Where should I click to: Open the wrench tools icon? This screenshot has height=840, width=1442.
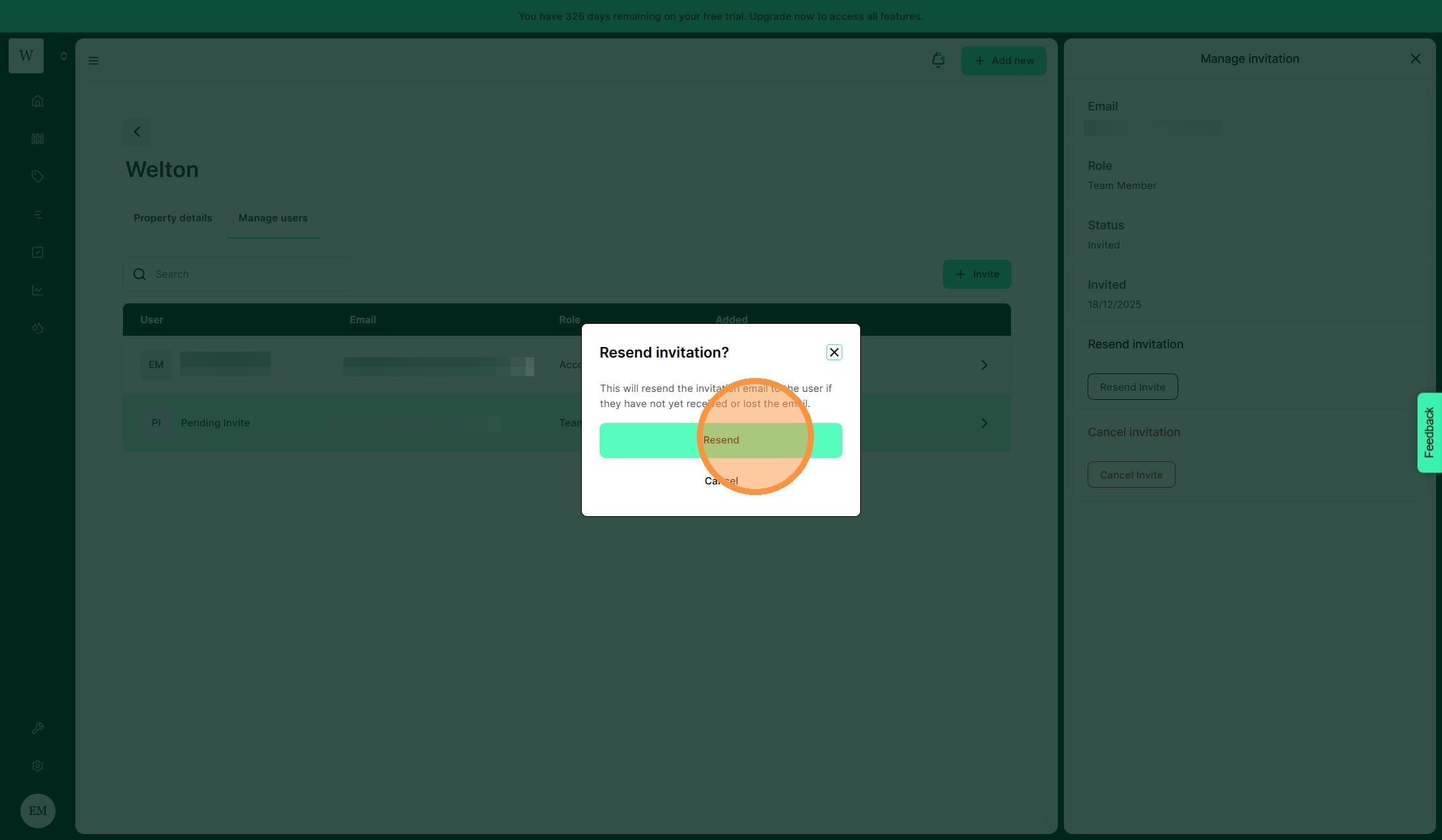pyautogui.click(x=38, y=728)
